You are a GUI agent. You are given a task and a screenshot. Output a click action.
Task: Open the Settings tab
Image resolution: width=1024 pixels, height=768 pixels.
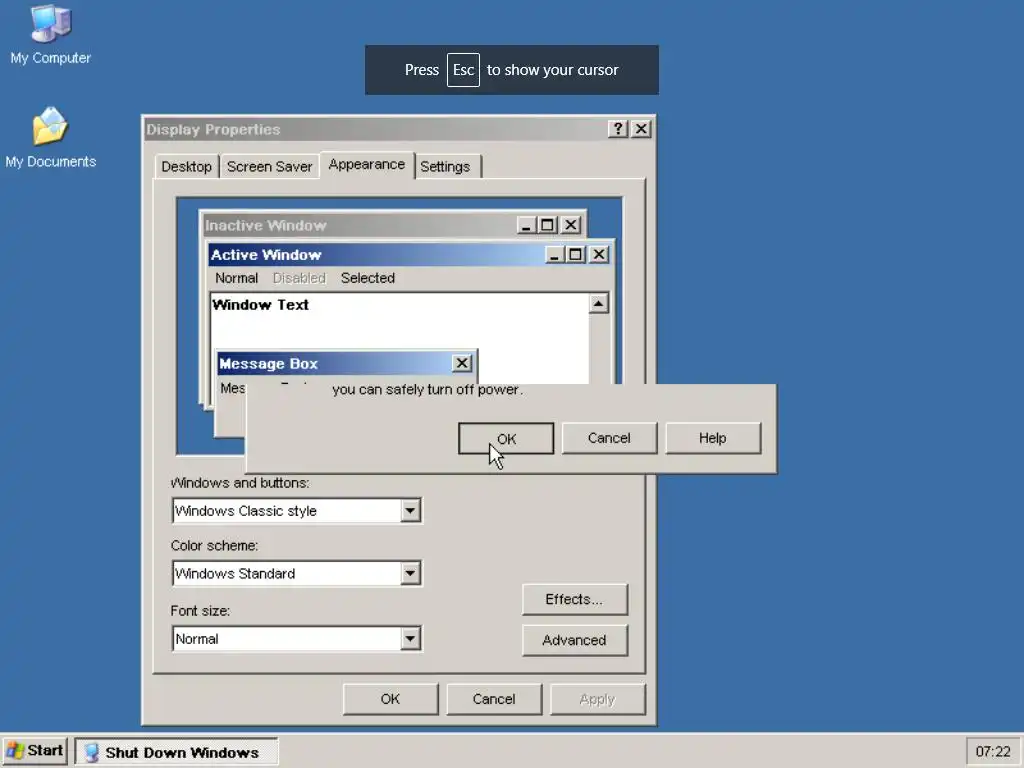pyautogui.click(x=445, y=167)
